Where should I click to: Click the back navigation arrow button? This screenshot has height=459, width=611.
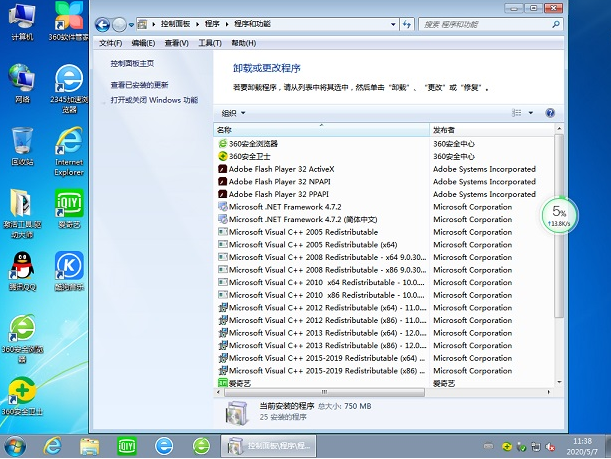pos(103,23)
